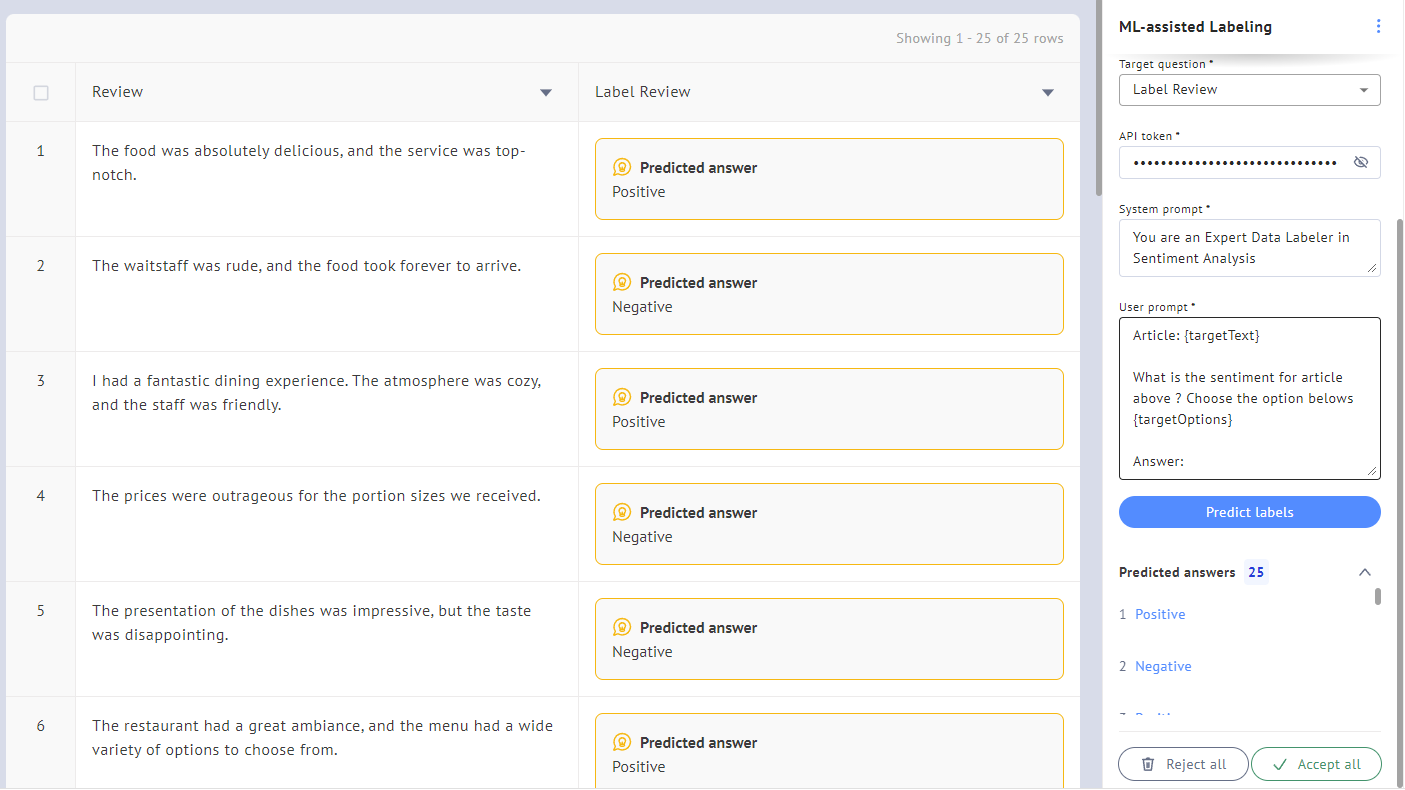Open the Review column dropdown arrow
This screenshot has width=1405, height=790.
point(546,93)
